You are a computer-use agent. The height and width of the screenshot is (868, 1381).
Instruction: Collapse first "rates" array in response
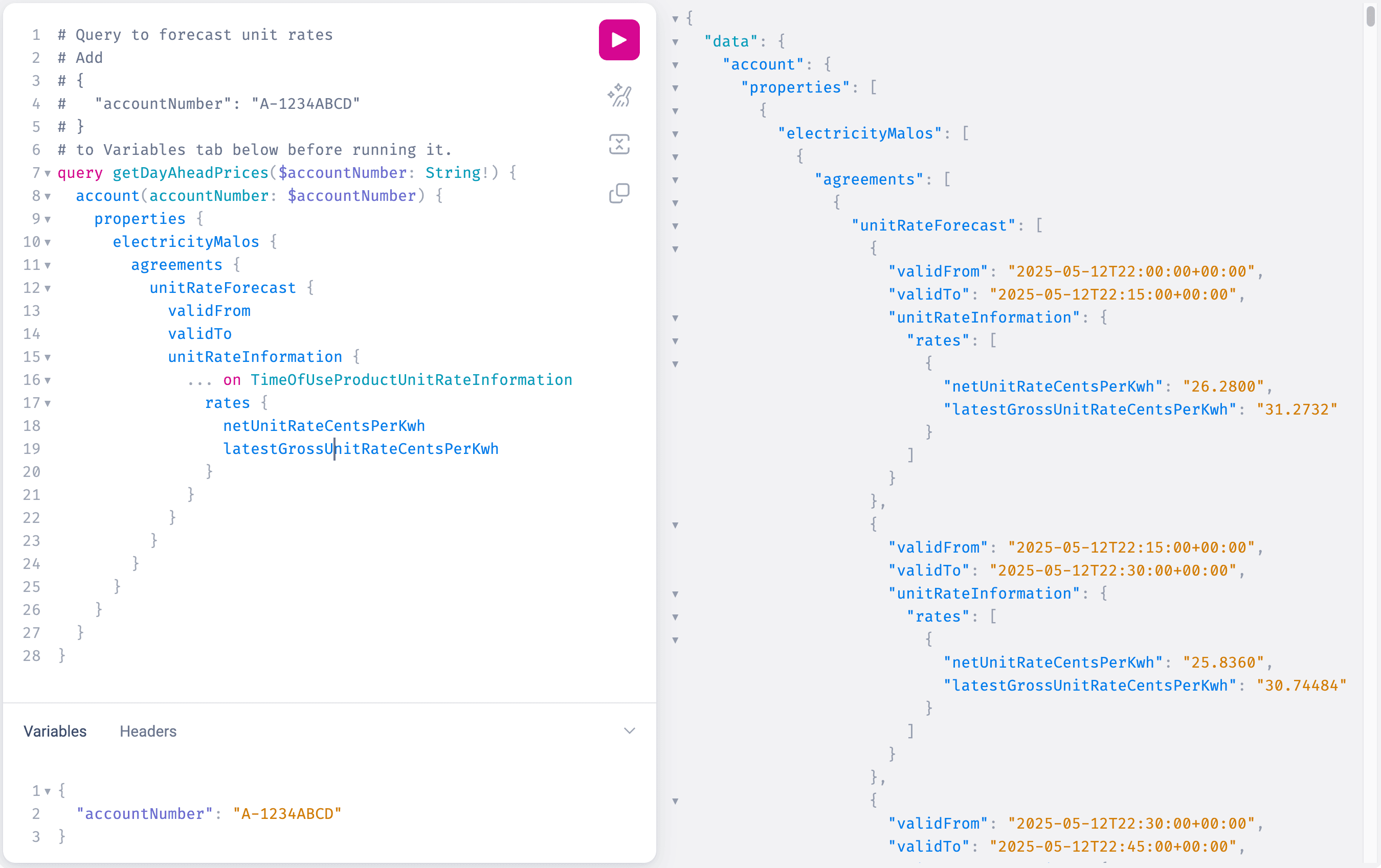(675, 341)
